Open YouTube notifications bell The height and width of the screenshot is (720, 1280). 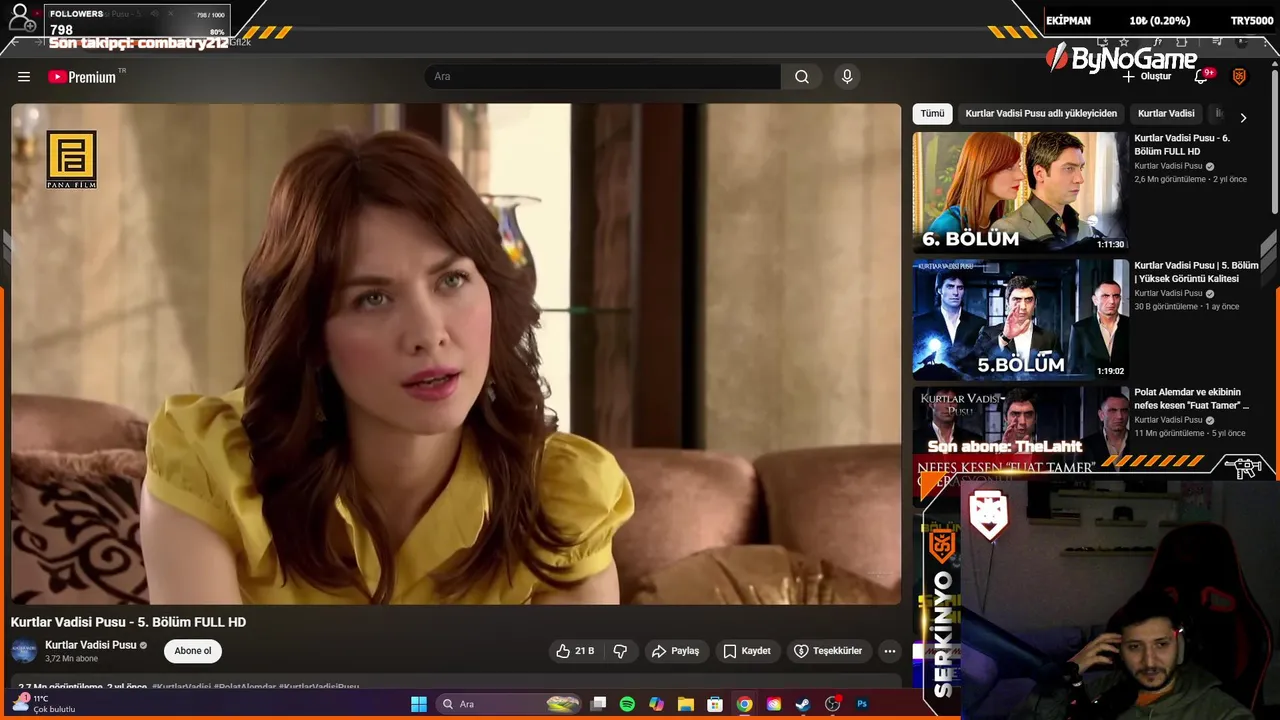pyautogui.click(x=1202, y=77)
